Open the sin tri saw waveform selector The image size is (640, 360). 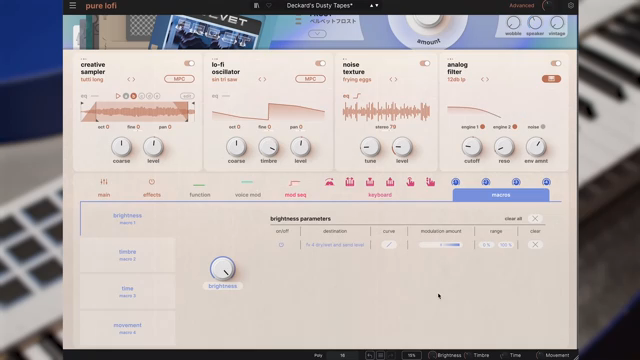coord(224,80)
